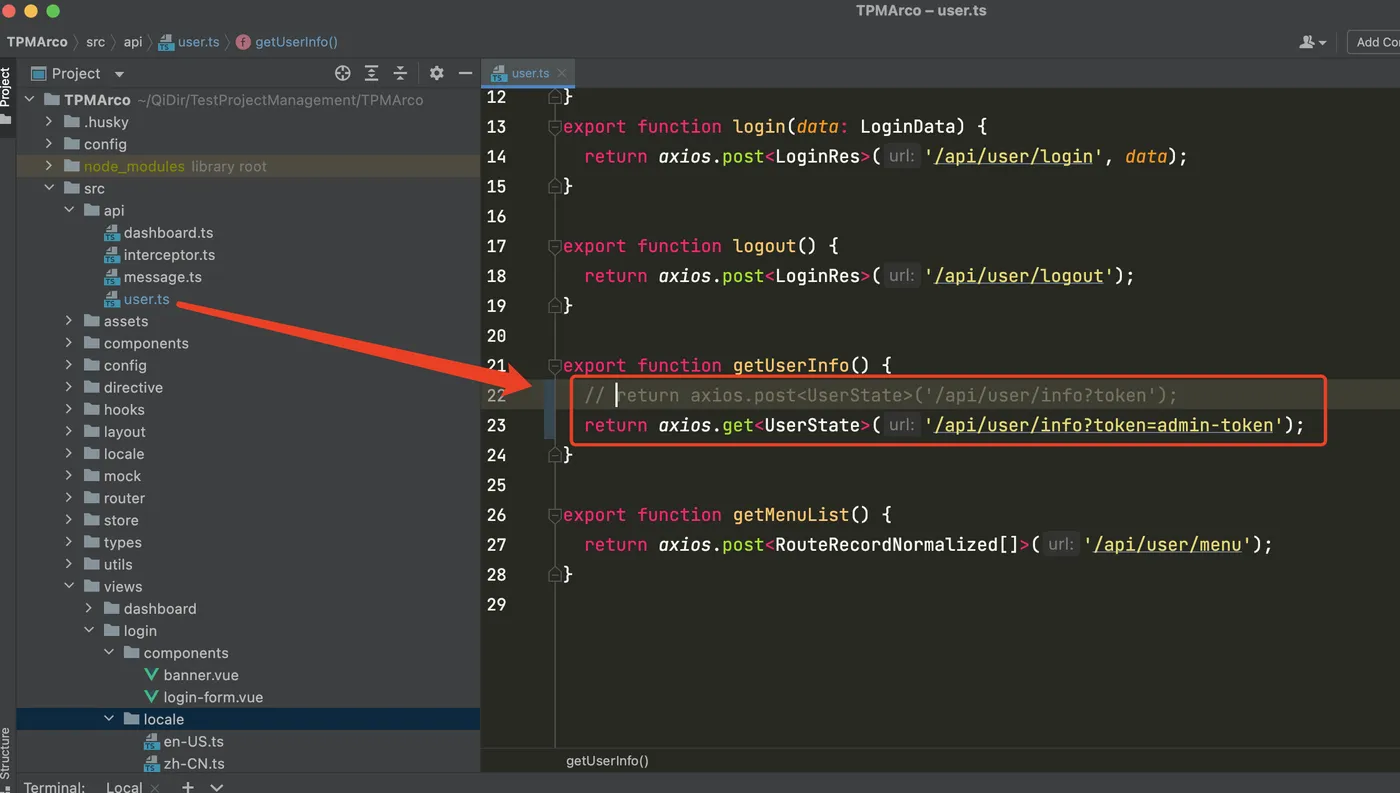Expand the dashboard folder under views

(89, 608)
